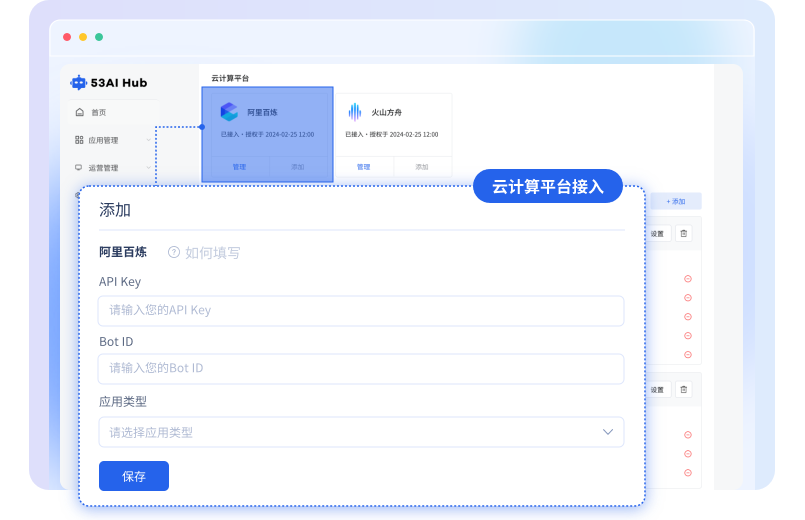Open the 运营管理 sidebar menu
This screenshot has height=520, width=805.
tap(113, 167)
